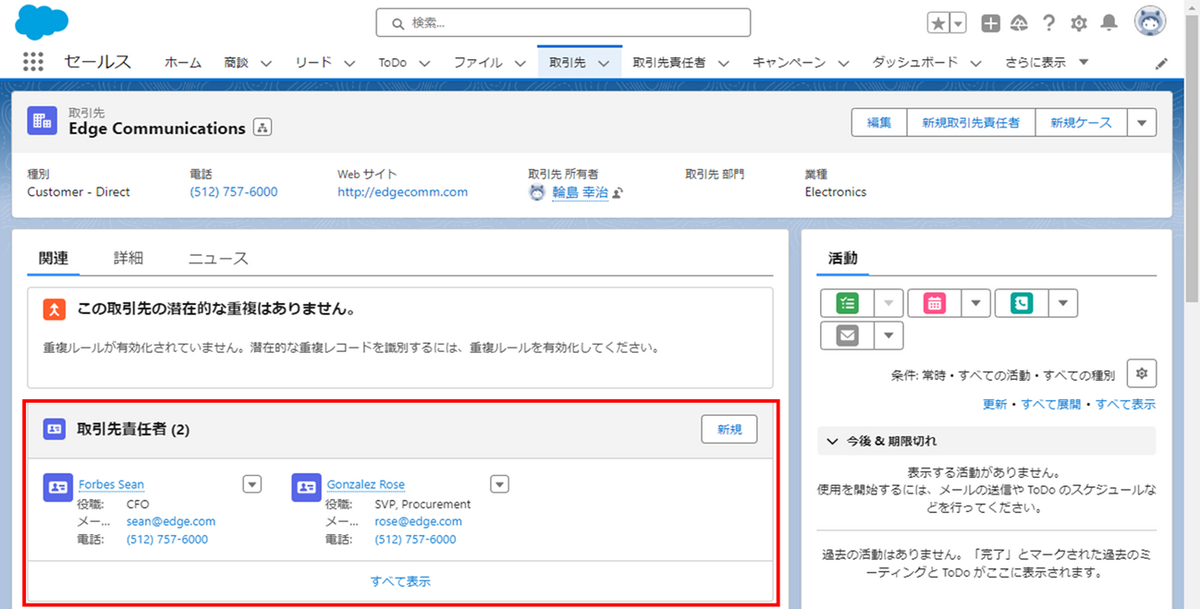Click the duplicate alert orange icon

coord(54,309)
